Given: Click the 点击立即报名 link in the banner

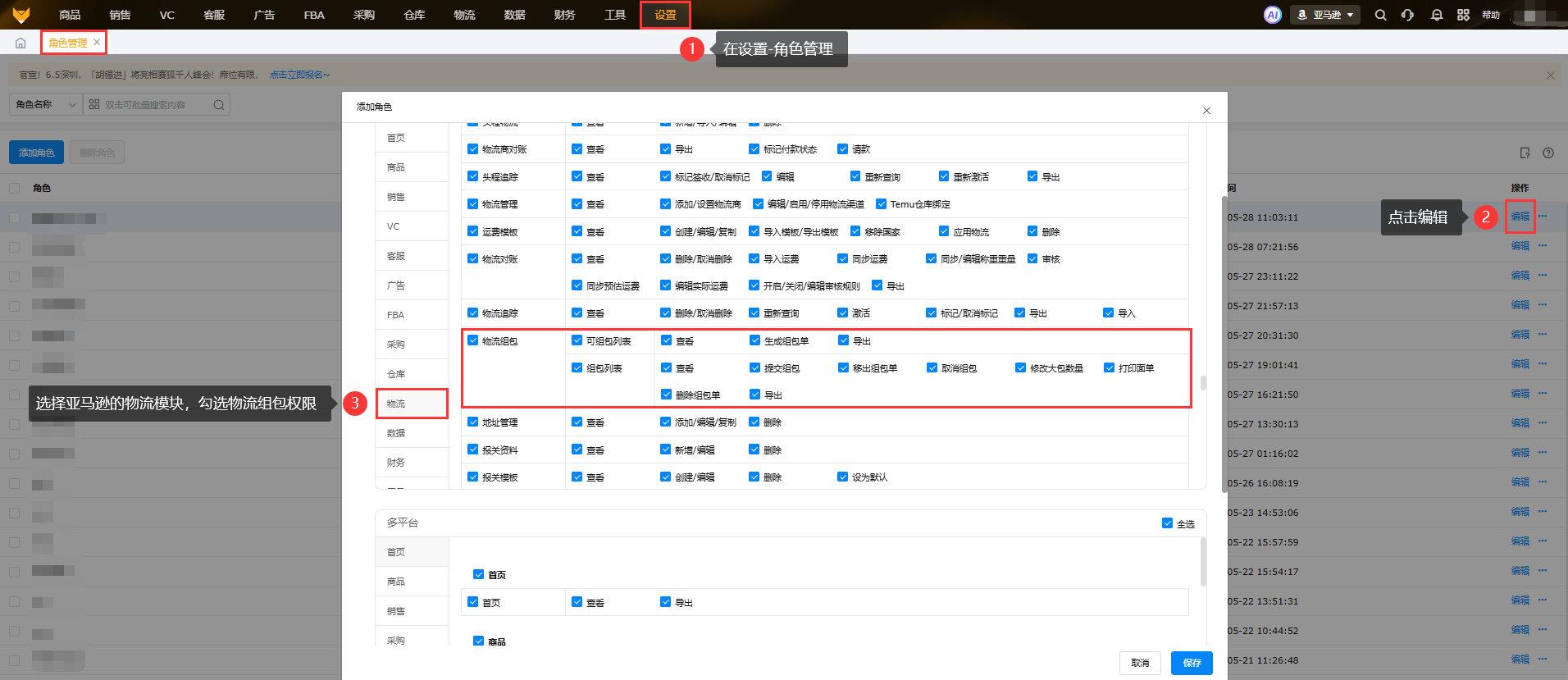Looking at the screenshot, I should [x=299, y=75].
